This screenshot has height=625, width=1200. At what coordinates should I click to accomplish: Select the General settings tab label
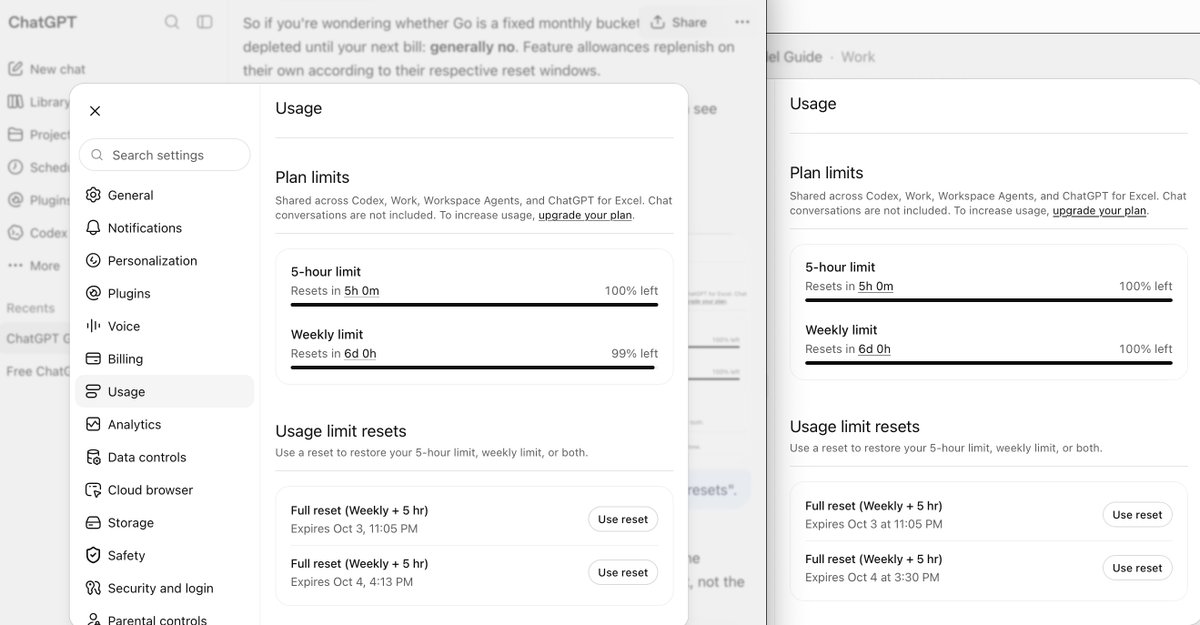click(131, 195)
